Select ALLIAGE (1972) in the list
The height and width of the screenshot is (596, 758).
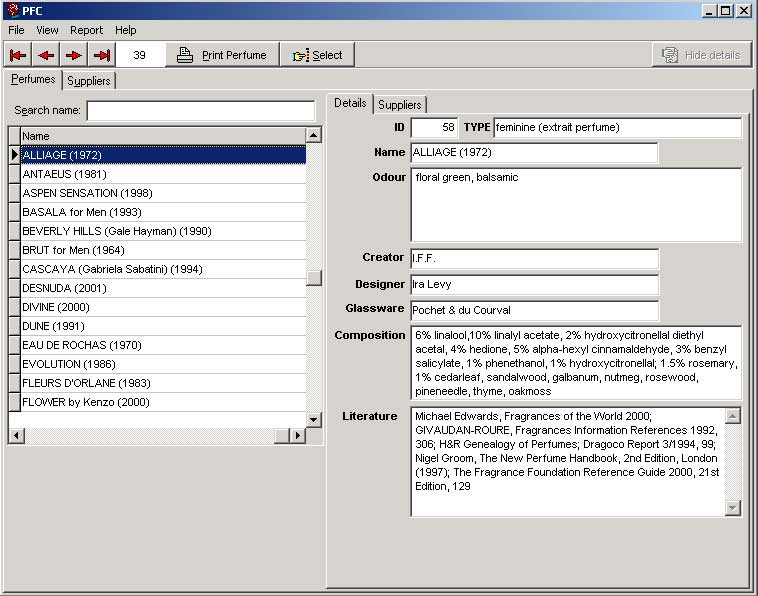pyautogui.click(x=163, y=155)
